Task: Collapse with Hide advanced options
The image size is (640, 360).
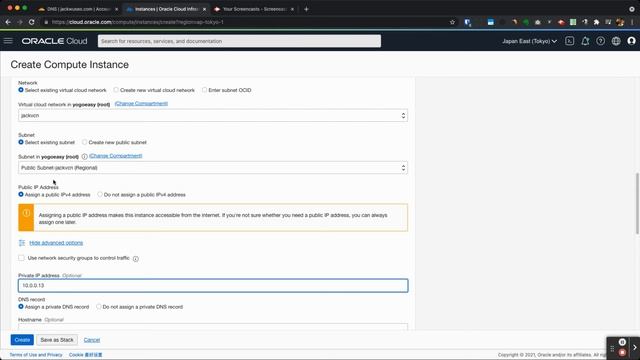Action: coord(56,243)
